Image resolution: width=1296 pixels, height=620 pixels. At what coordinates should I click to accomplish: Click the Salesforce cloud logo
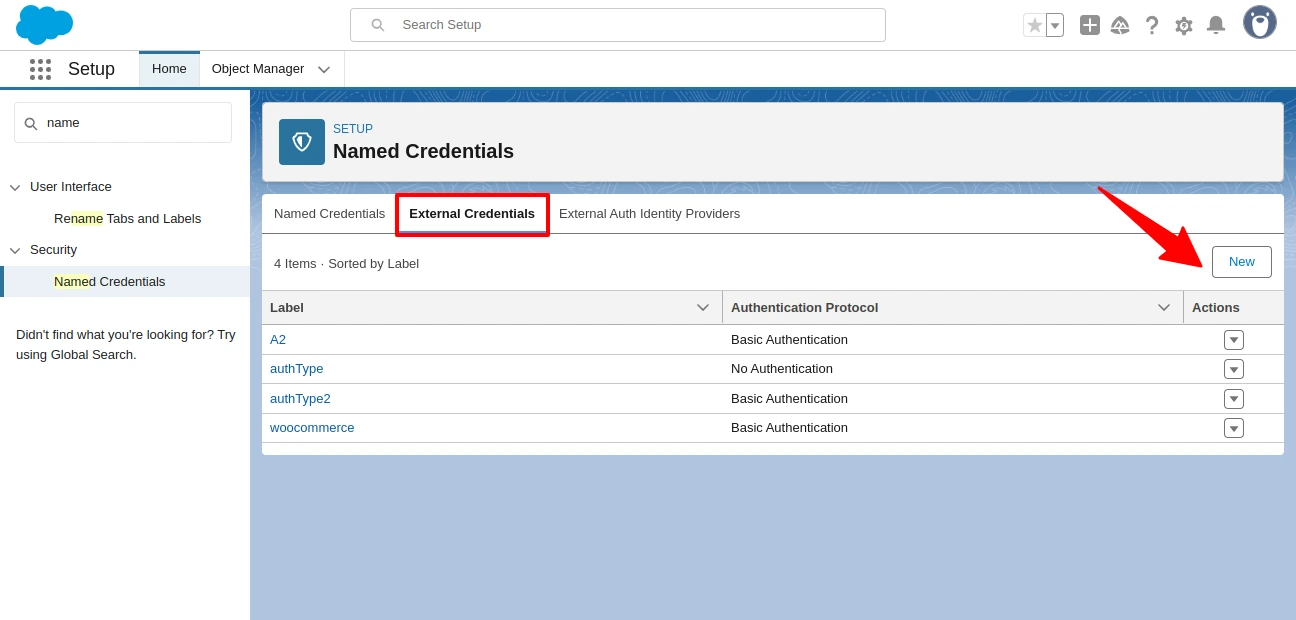44,24
